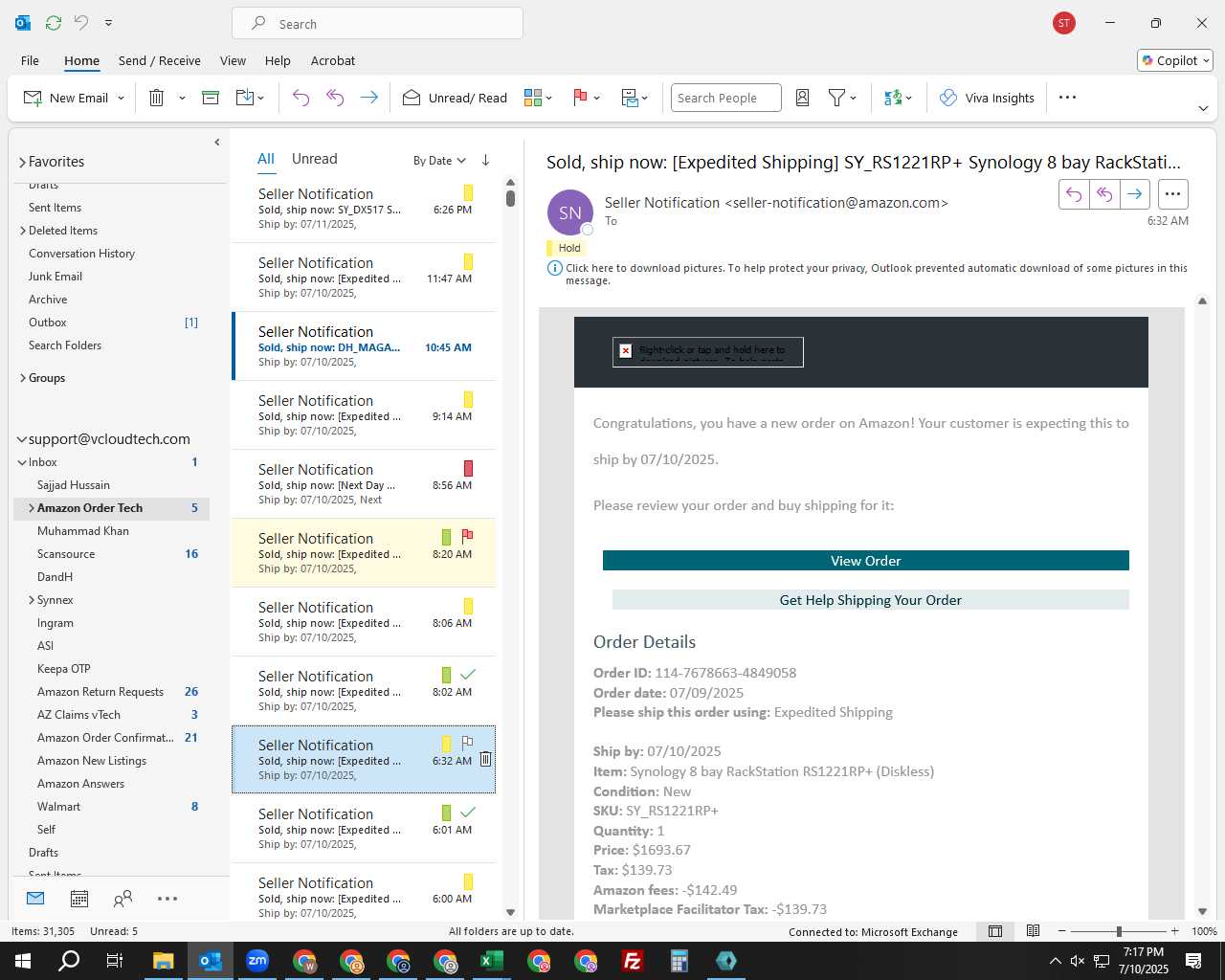This screenshot has width=1225, height=980.
Task: Click Forward icon in reading pane
Action: coord(1134,194)
